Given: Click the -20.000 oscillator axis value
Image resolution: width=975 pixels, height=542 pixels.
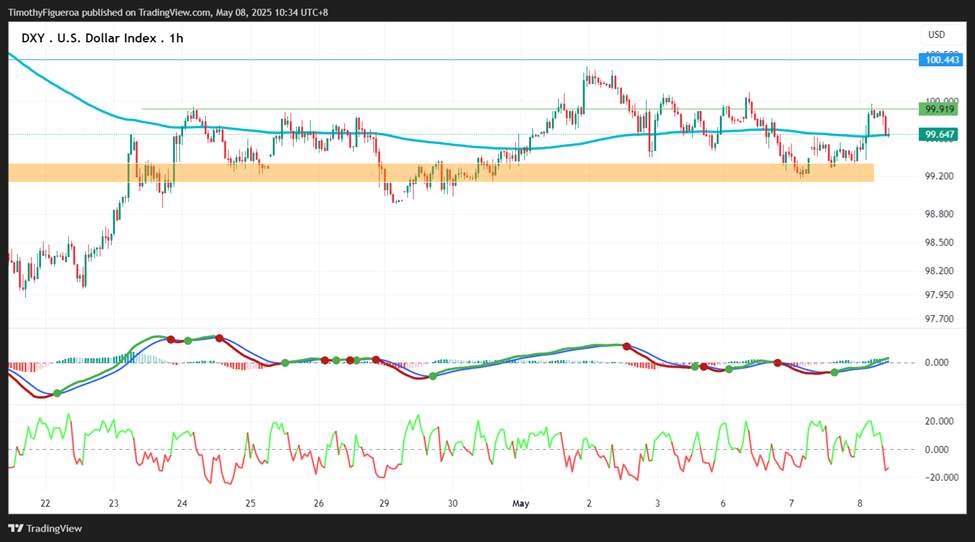Looking at the screenshot, I should pos(939,477).
